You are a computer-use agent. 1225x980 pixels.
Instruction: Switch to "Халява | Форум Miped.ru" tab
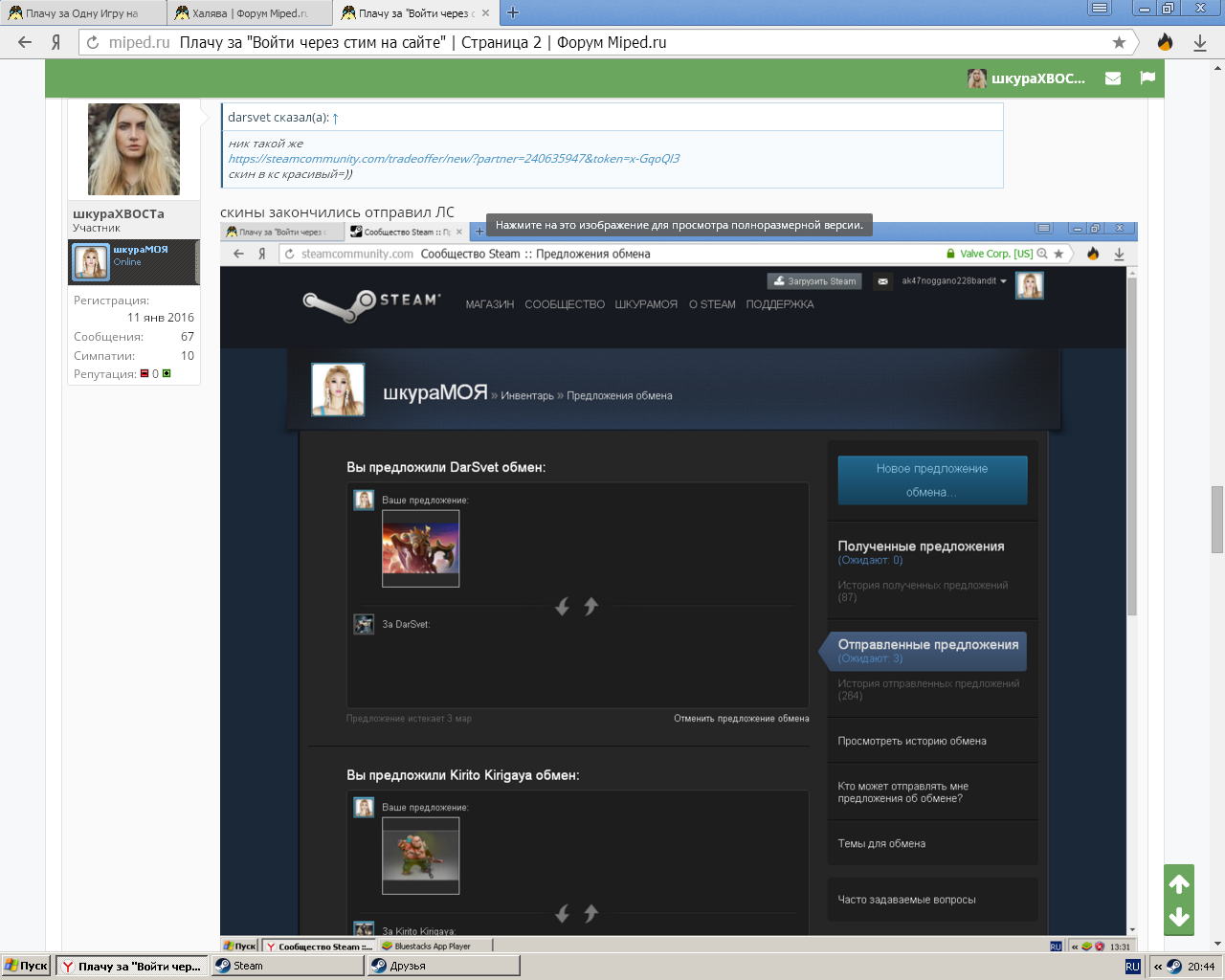[x=249, y=13]
